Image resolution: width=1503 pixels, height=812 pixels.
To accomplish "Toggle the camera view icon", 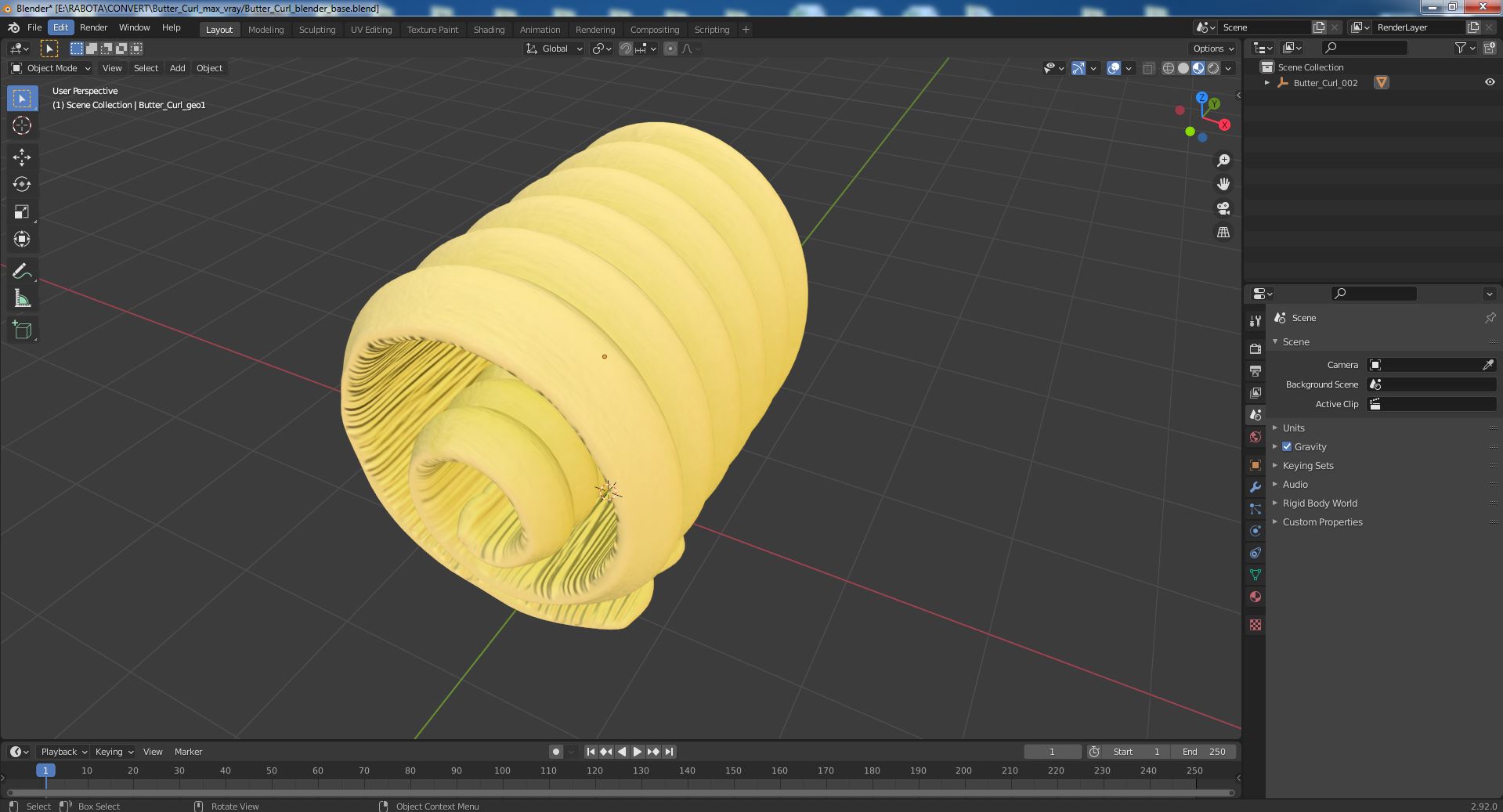I will point(1223,208).
